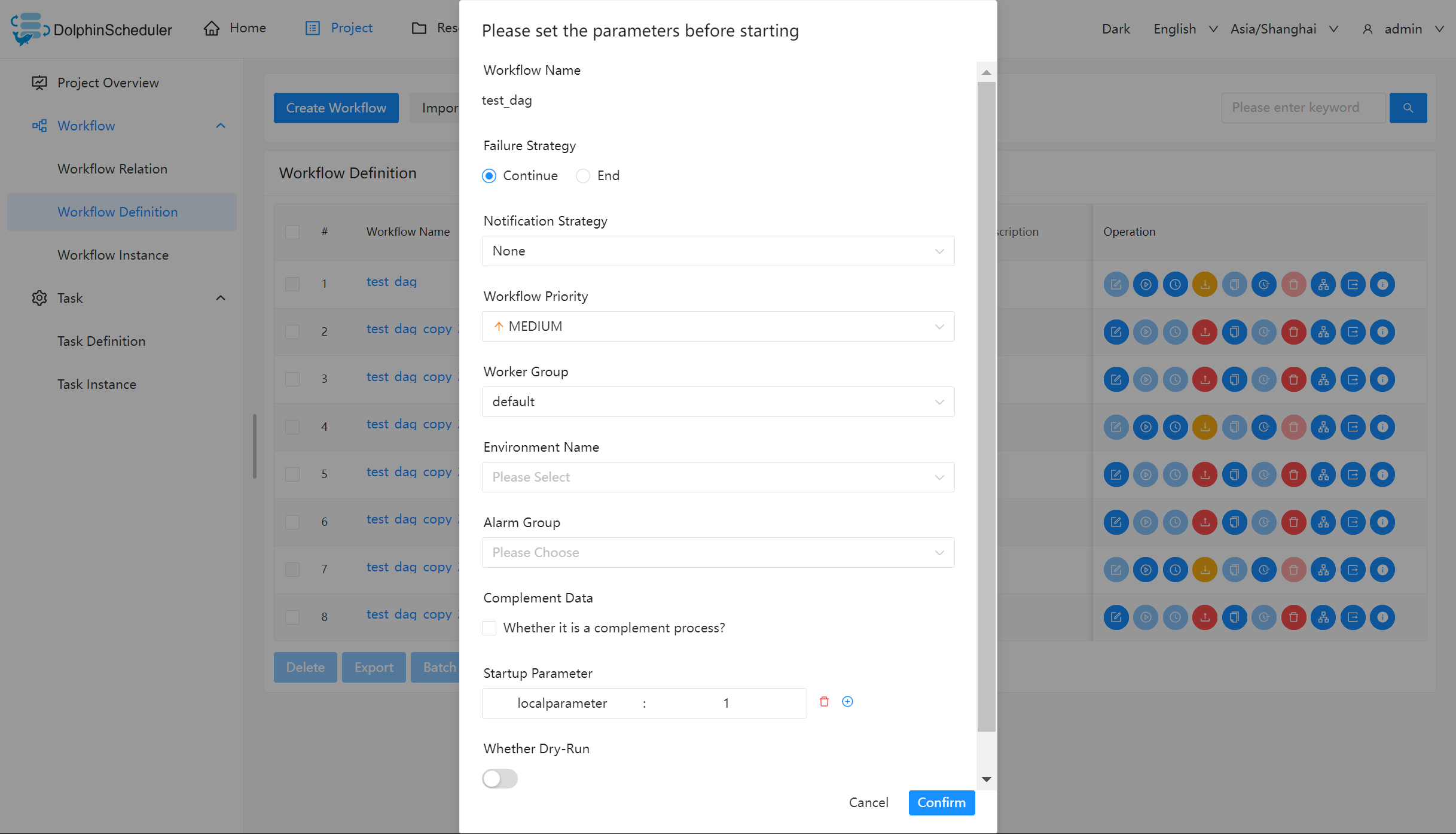The image size is (1456, 834).
Task: Open the Environment Name select box
Action: click(718, 477)
